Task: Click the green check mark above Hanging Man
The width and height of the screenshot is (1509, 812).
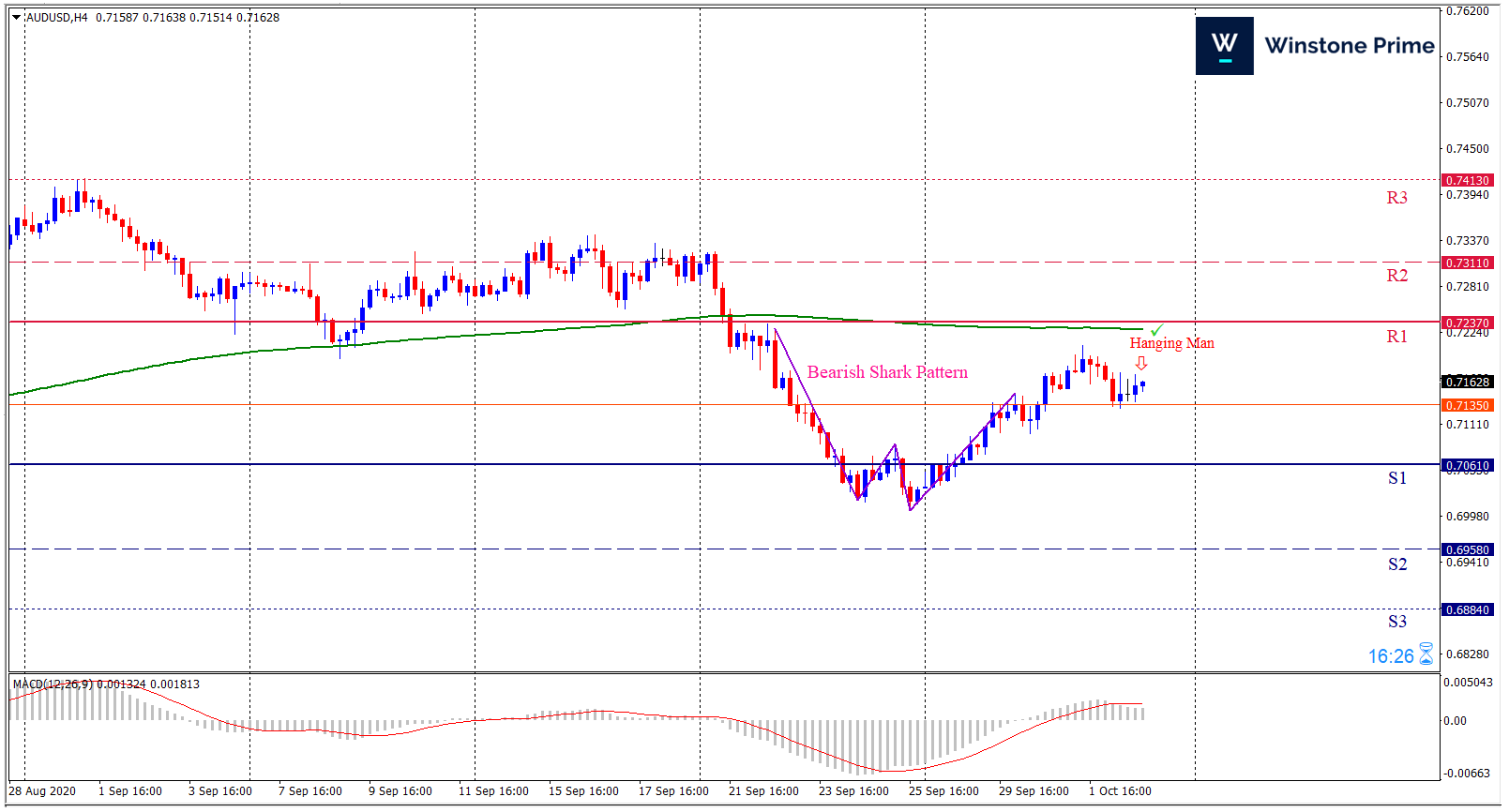Action: pos(1156,330)
